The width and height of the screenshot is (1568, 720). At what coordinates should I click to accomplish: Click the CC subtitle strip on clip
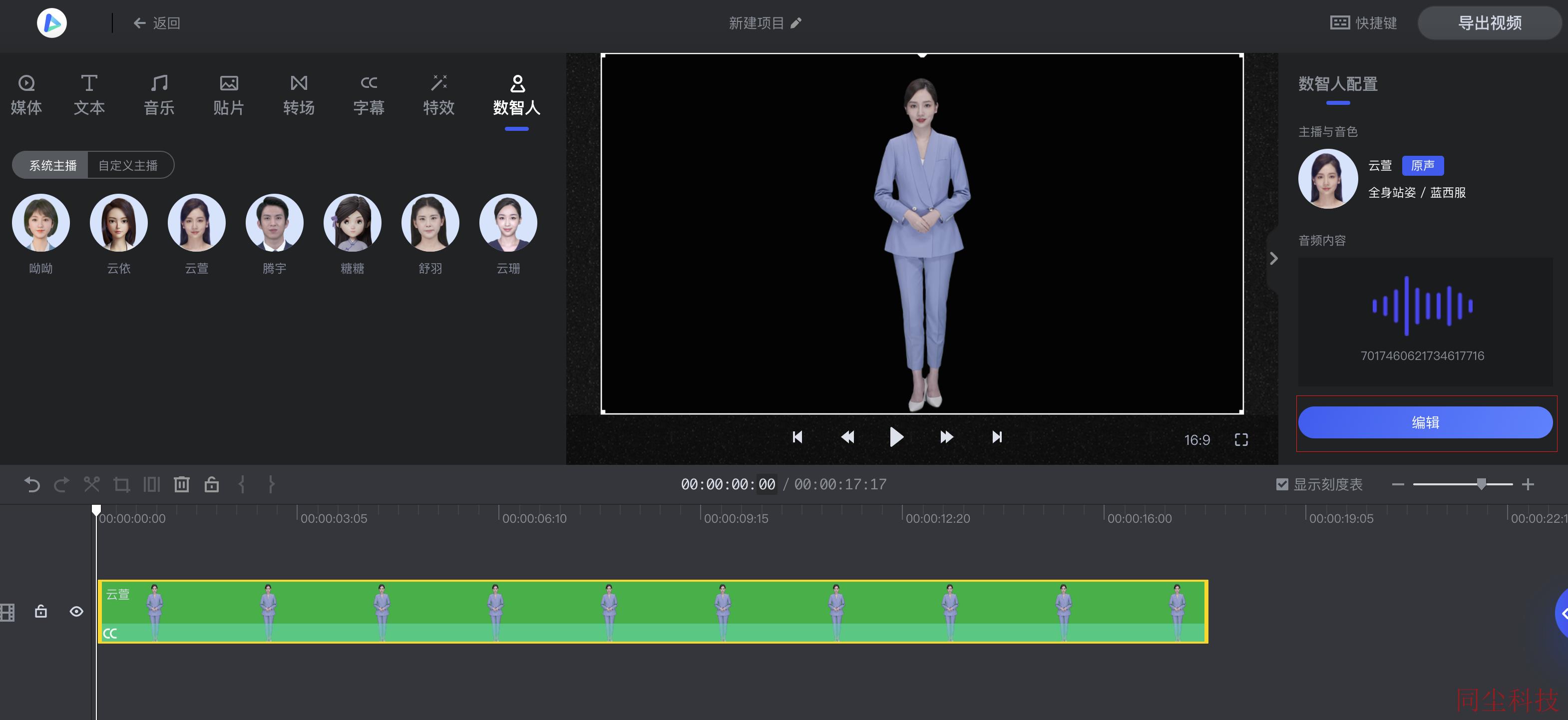tap(653, 633)
